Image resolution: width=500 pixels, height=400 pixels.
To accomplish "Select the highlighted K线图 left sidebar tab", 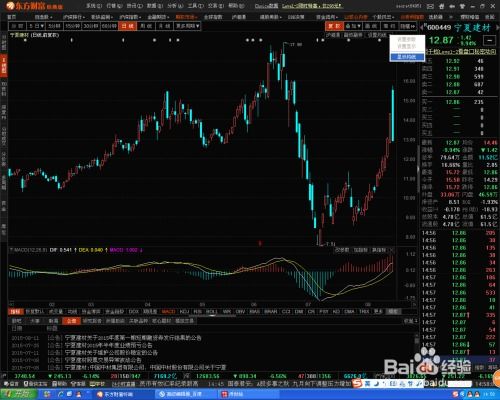I will [4, 66].
